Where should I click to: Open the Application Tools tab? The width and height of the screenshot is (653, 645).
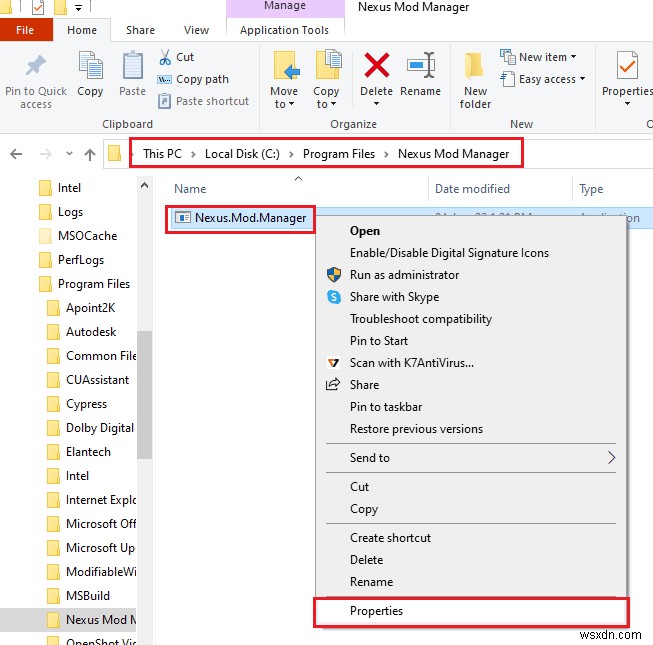284,30
